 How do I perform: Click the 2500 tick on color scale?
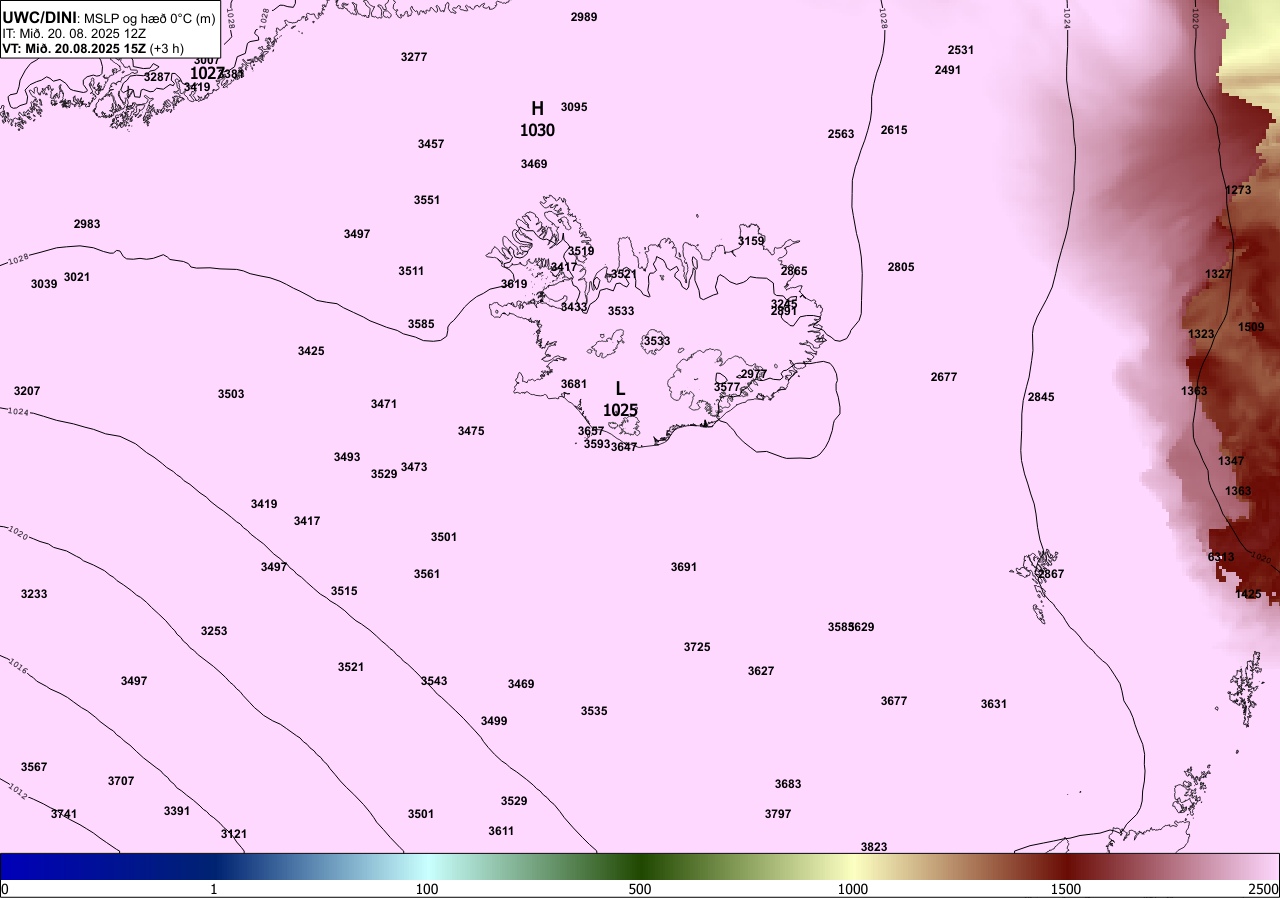click(1264, 889)
